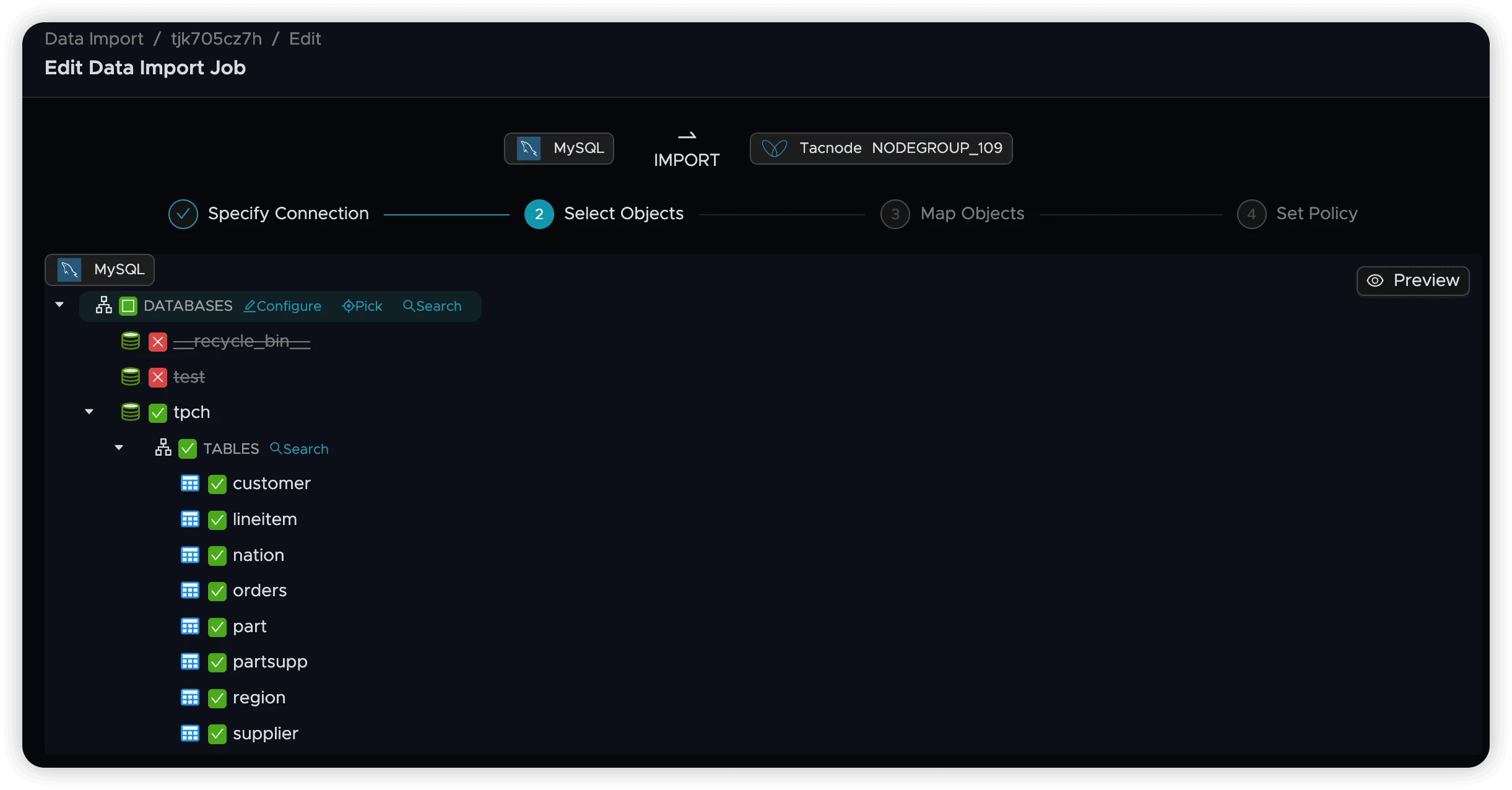
Task: Uncheck the lineitem table checkbox
Action: [217, 520]
